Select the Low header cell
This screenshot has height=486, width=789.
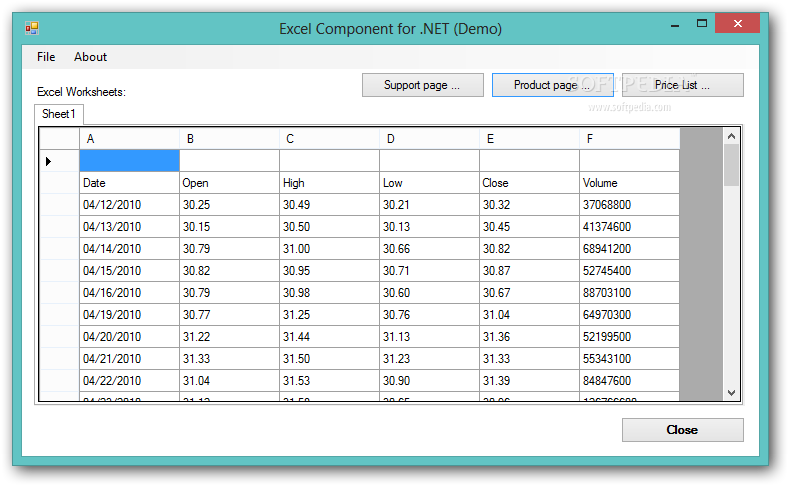click(430, 183)
